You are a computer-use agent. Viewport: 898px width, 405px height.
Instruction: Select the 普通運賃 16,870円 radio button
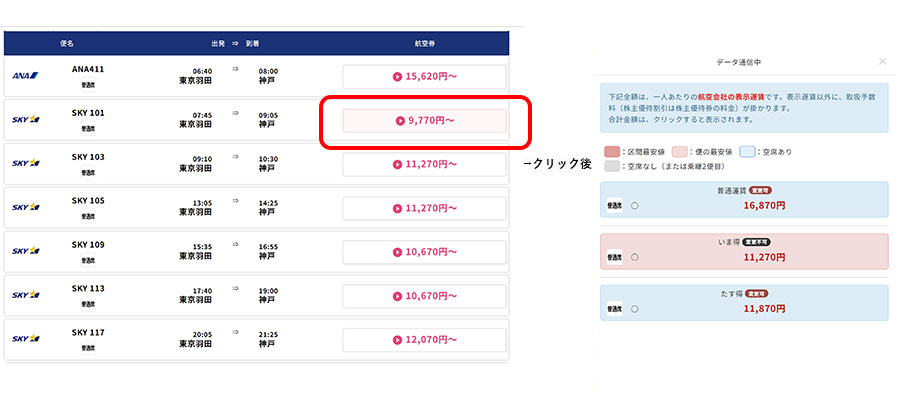636,206
